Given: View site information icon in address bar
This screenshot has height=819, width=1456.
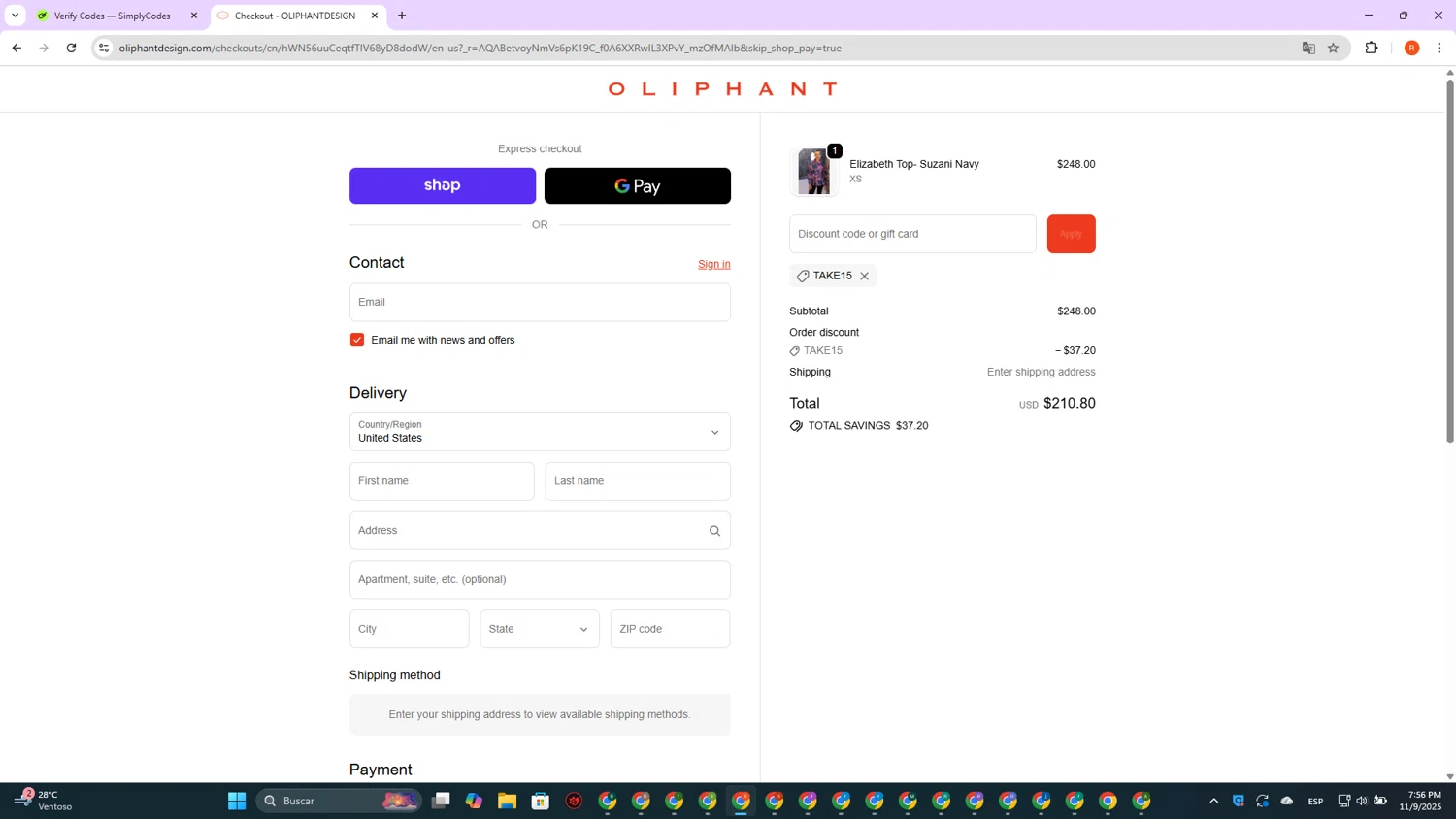Looking at the screenshot, I should 104,48.
